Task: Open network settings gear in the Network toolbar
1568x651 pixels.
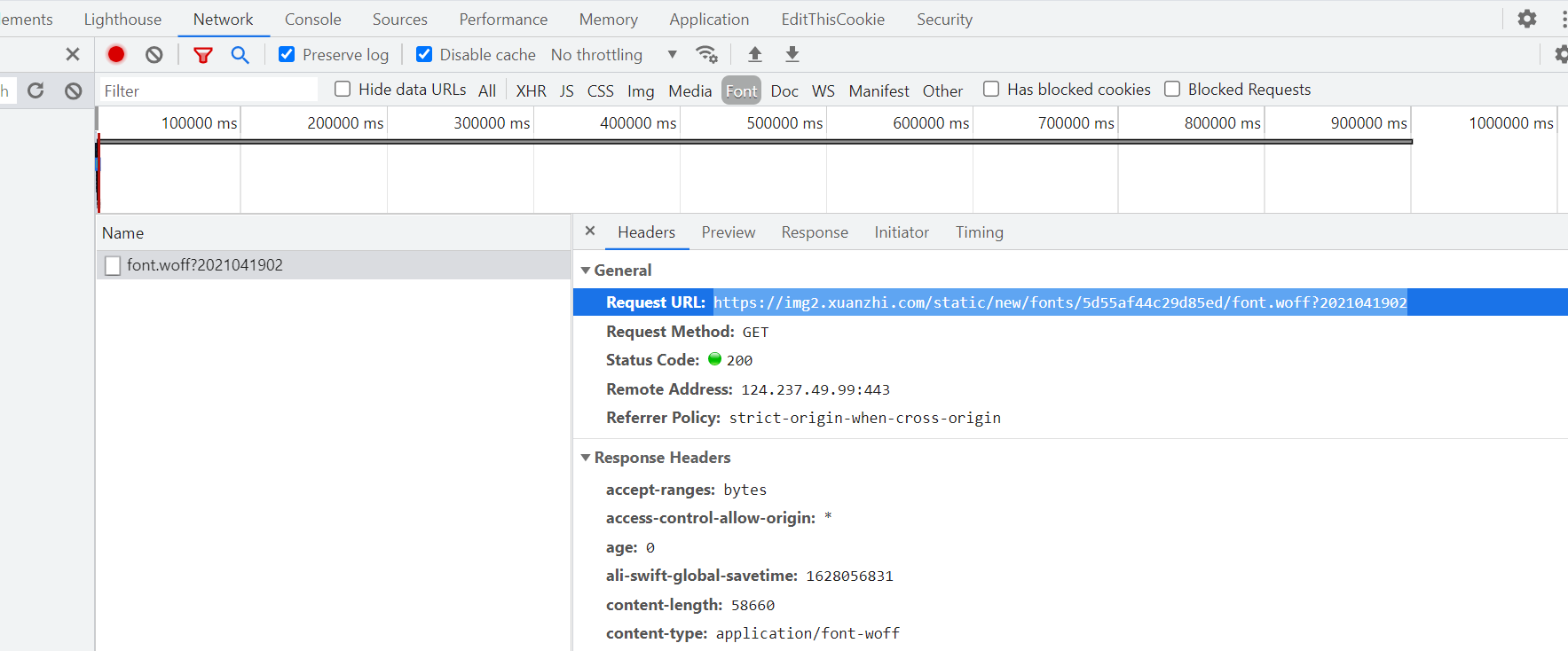Action: [1561, 55]
